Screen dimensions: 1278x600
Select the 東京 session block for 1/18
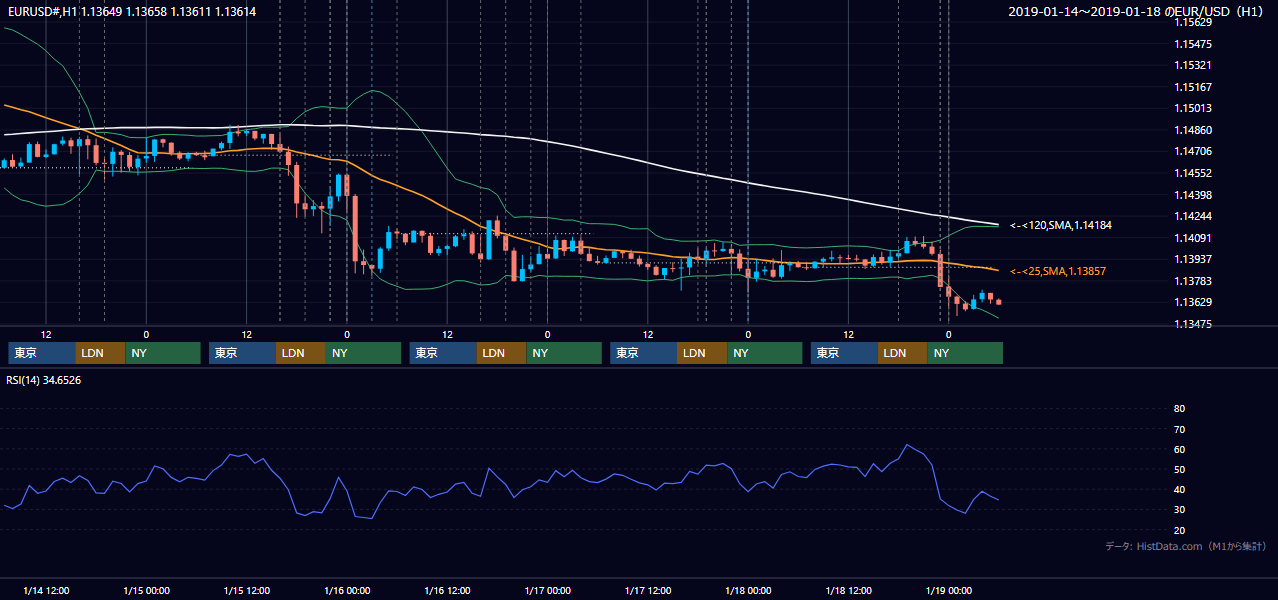844,353
